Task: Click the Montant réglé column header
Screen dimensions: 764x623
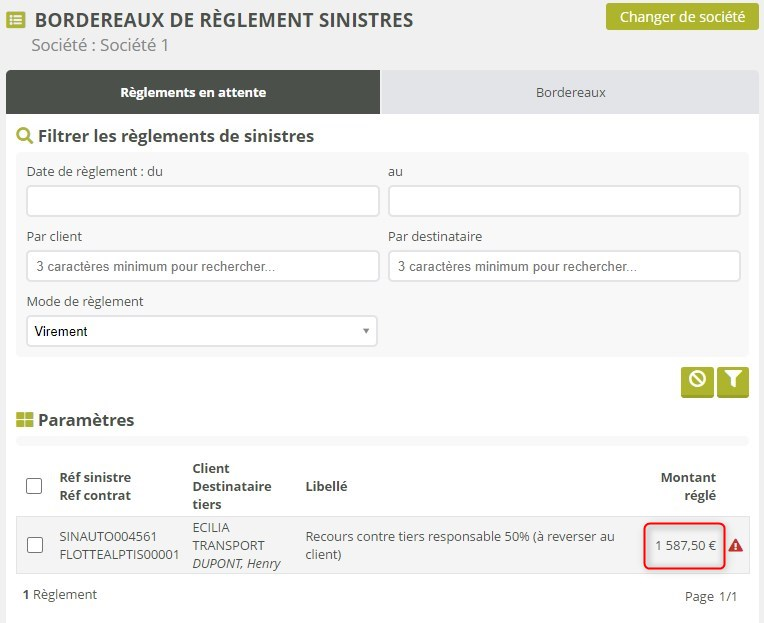Action: pos(688,486)
